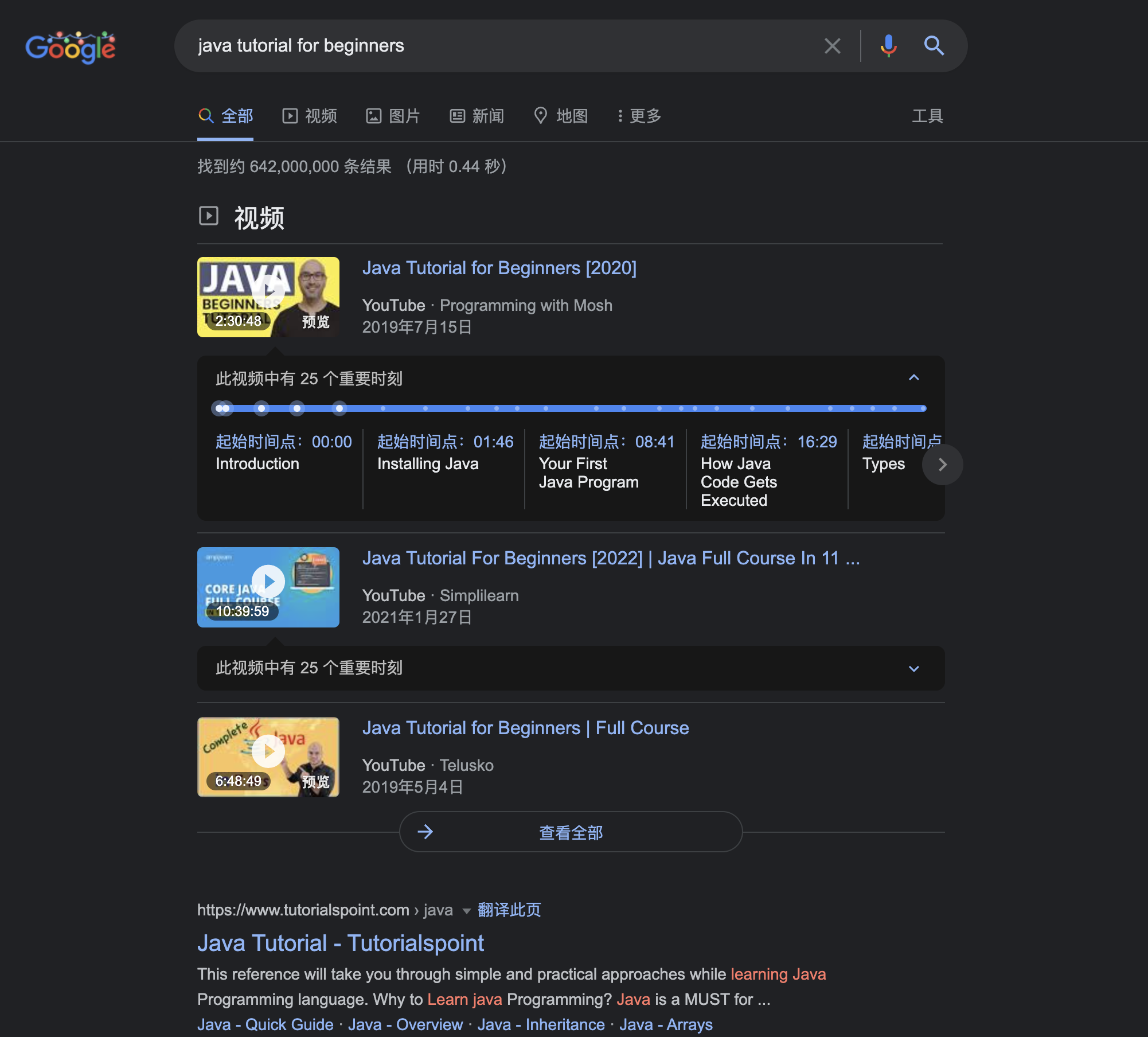Click the Google logo

(71, 47)
